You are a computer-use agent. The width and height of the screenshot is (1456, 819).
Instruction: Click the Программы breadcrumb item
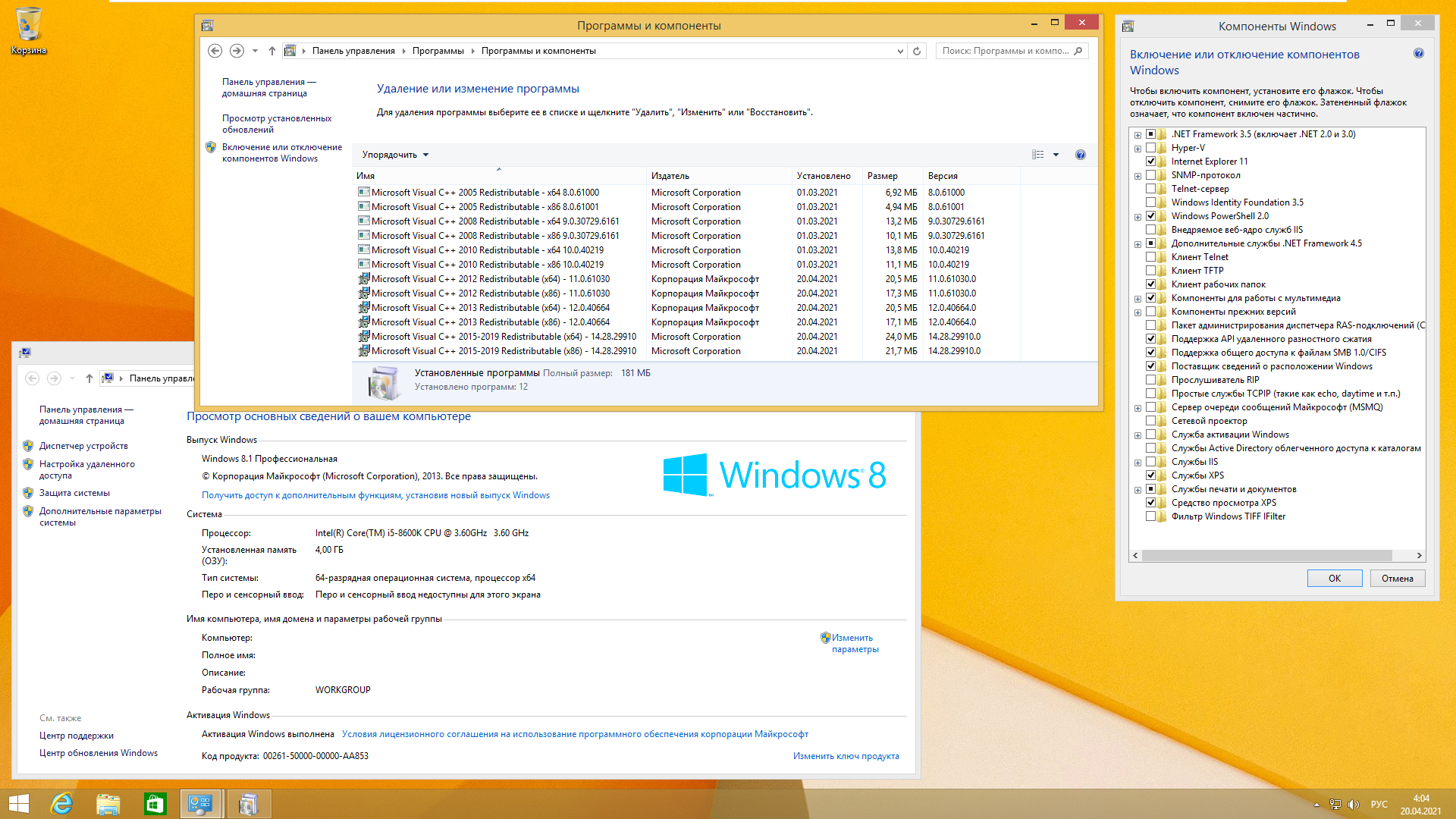(x=438, y=51)
